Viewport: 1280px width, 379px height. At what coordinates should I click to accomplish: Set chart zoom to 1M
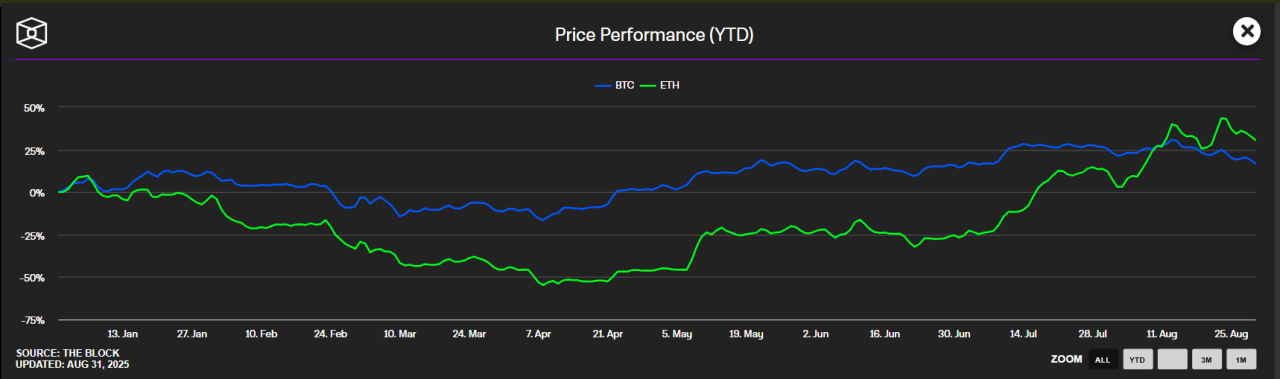click(1240, 359)
